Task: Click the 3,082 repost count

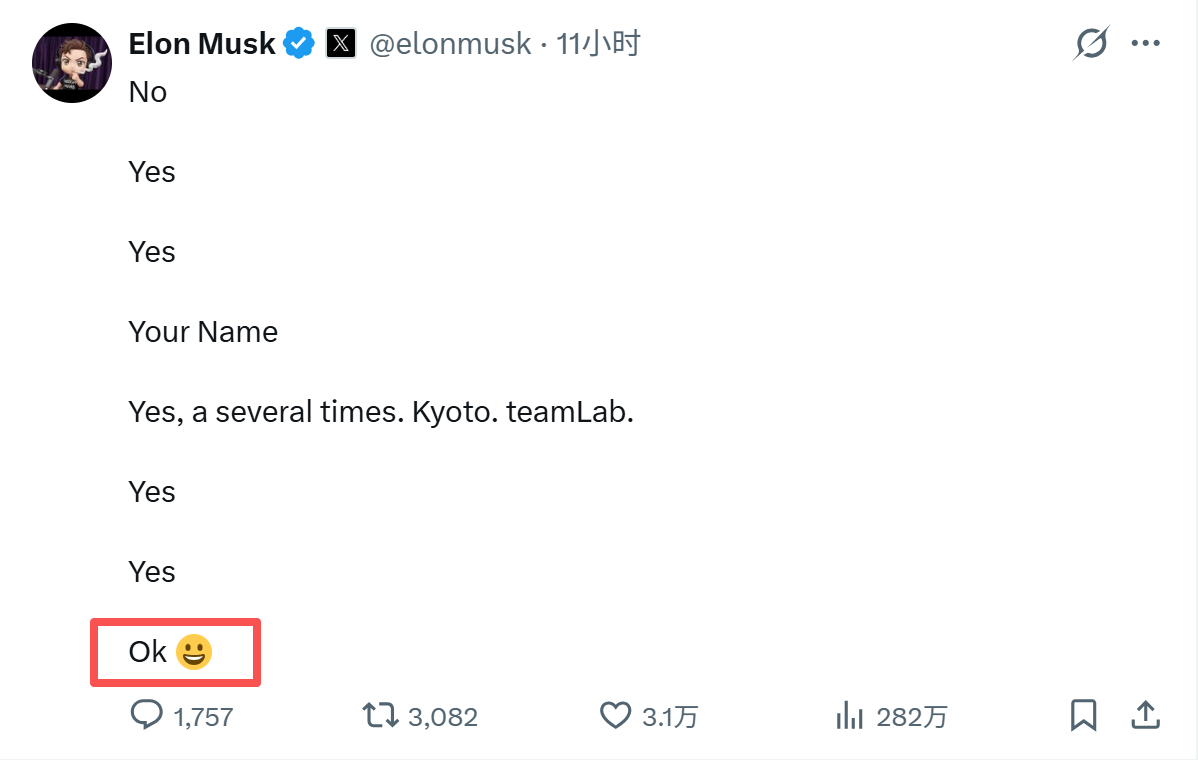Action: click(443, 717)
